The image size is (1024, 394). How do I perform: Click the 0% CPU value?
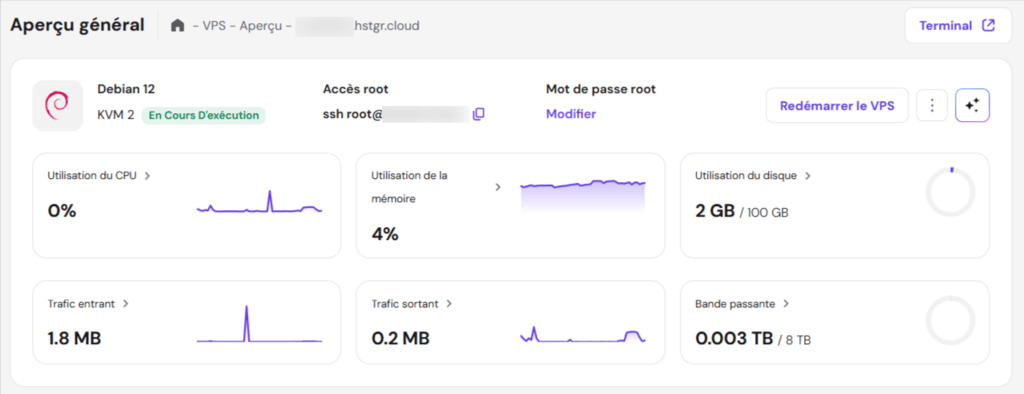[62, 211]
